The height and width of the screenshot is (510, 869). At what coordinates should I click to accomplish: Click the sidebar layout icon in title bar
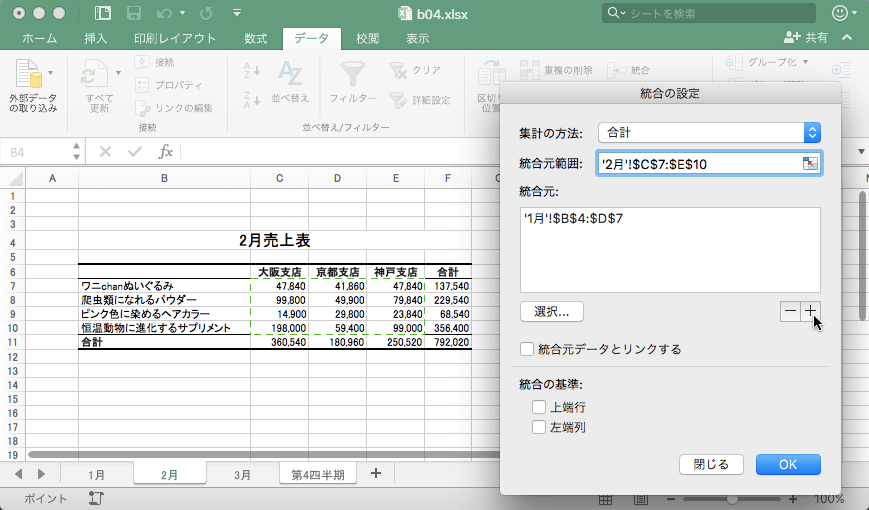(x=103, y=13)
